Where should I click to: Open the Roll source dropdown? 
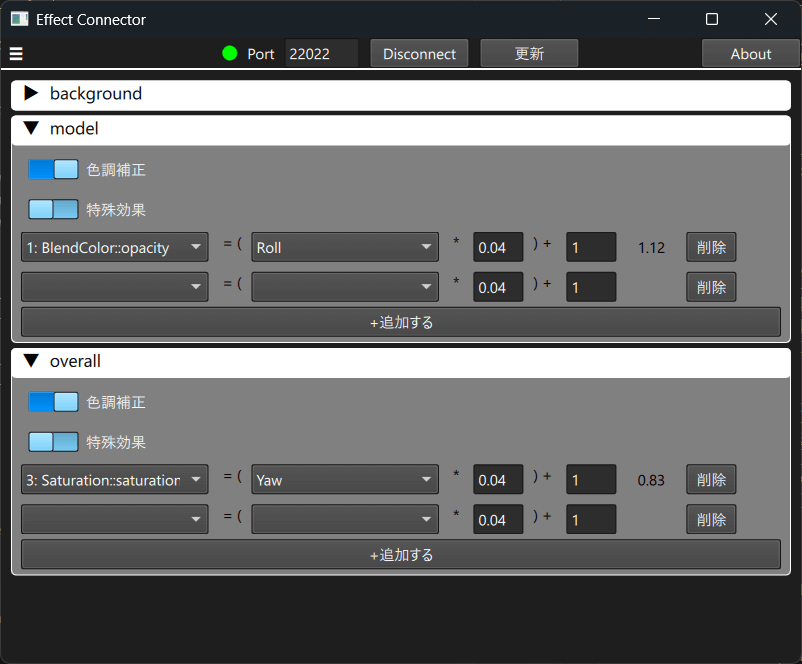pos(345,247)
